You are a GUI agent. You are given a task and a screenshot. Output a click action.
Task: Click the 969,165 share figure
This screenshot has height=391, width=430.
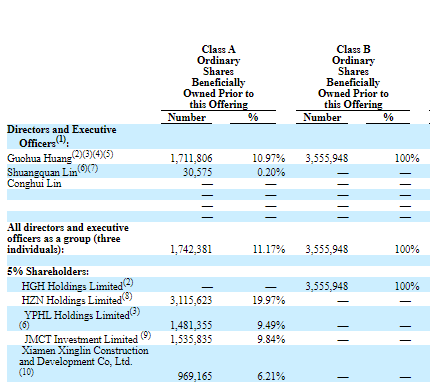click(195, 376)
